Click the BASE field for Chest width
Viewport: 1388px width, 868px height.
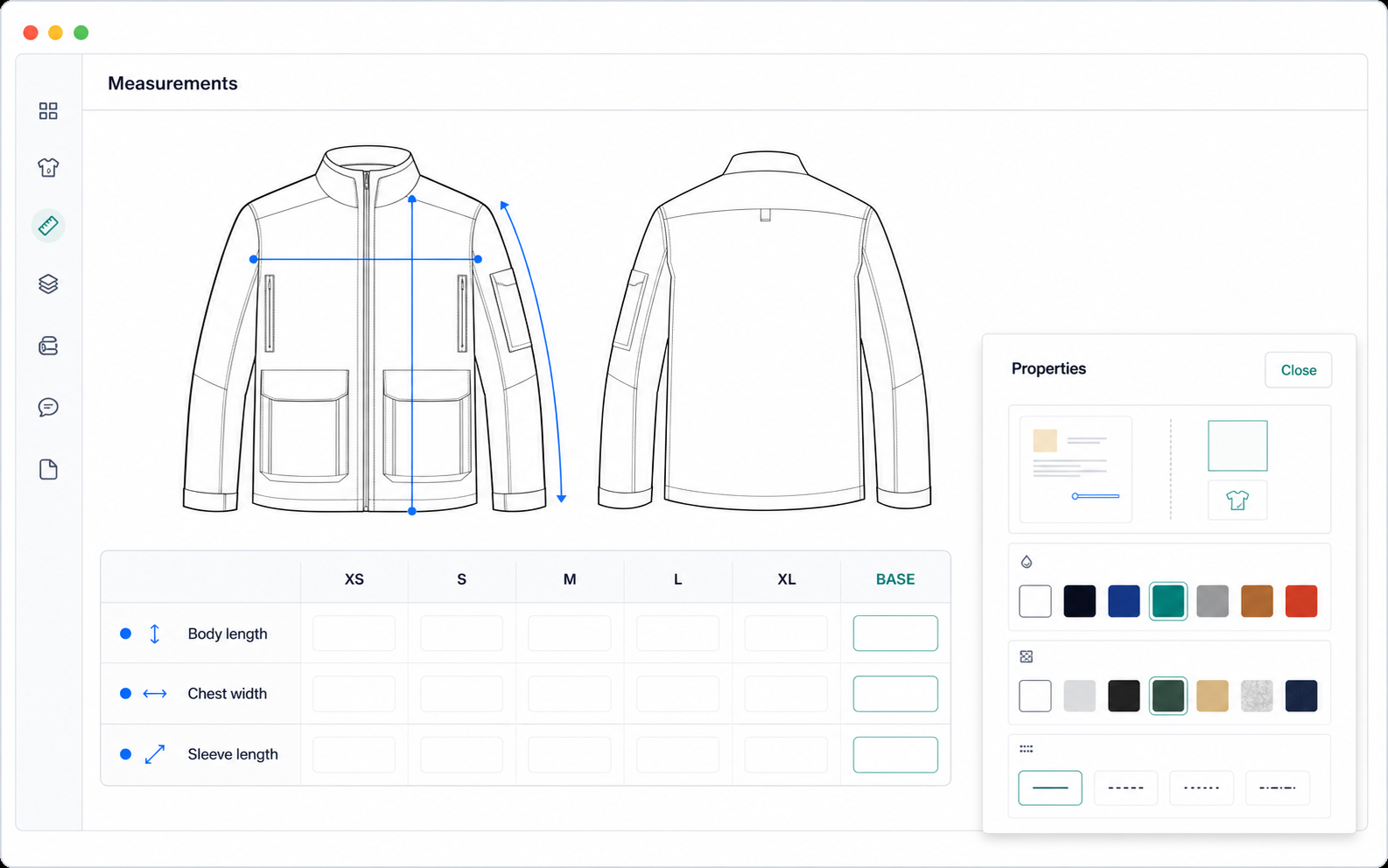[x=895, y=694]
